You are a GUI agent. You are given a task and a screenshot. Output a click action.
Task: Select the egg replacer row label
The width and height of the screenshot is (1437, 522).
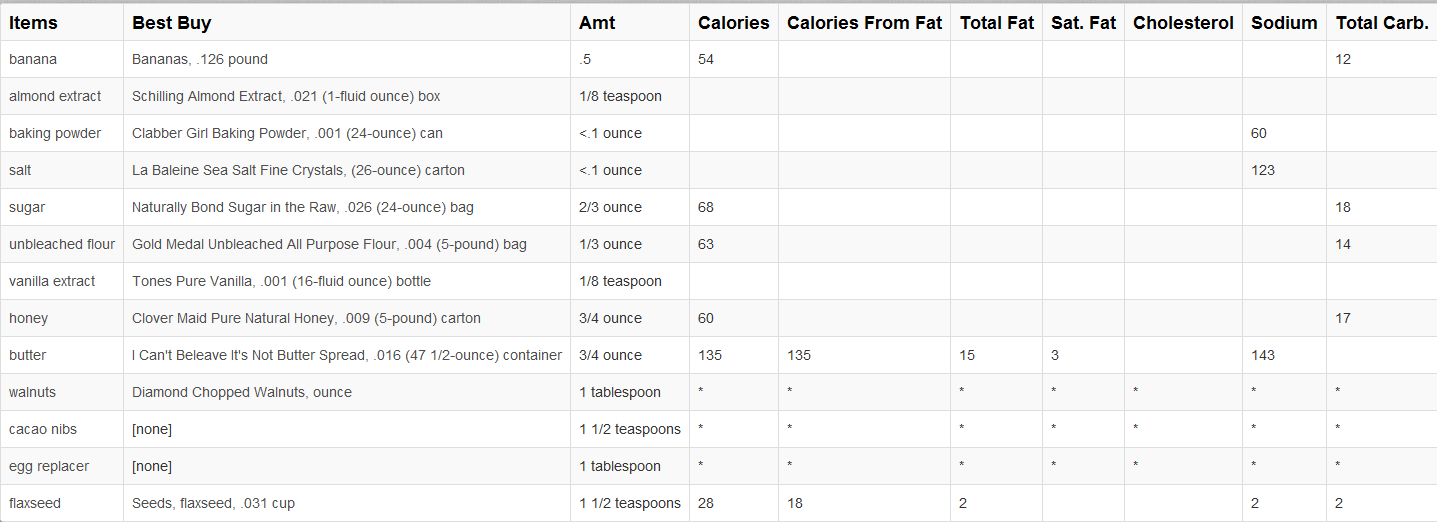pos(49,466)
